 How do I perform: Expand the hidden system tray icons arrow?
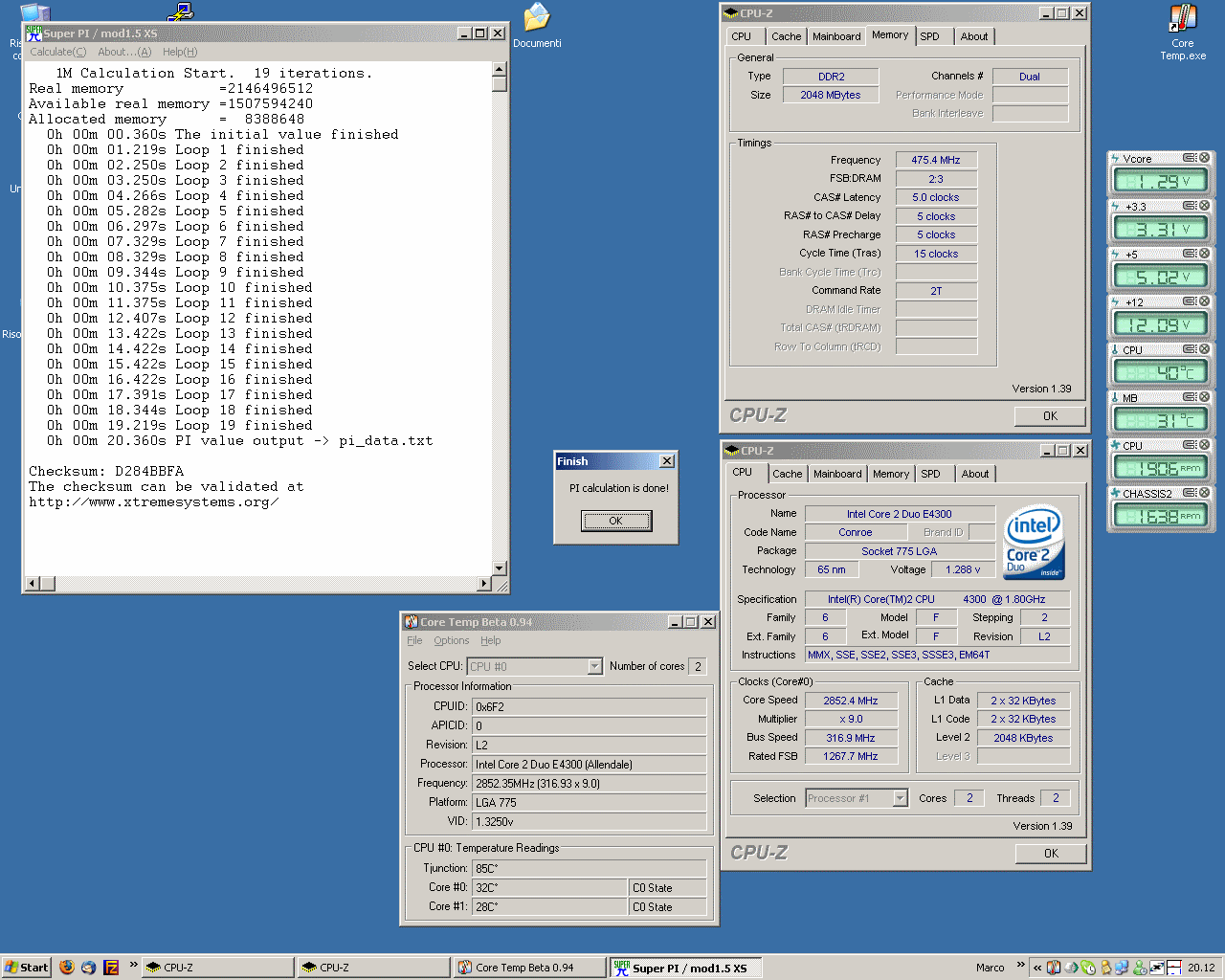[1036, 968]
